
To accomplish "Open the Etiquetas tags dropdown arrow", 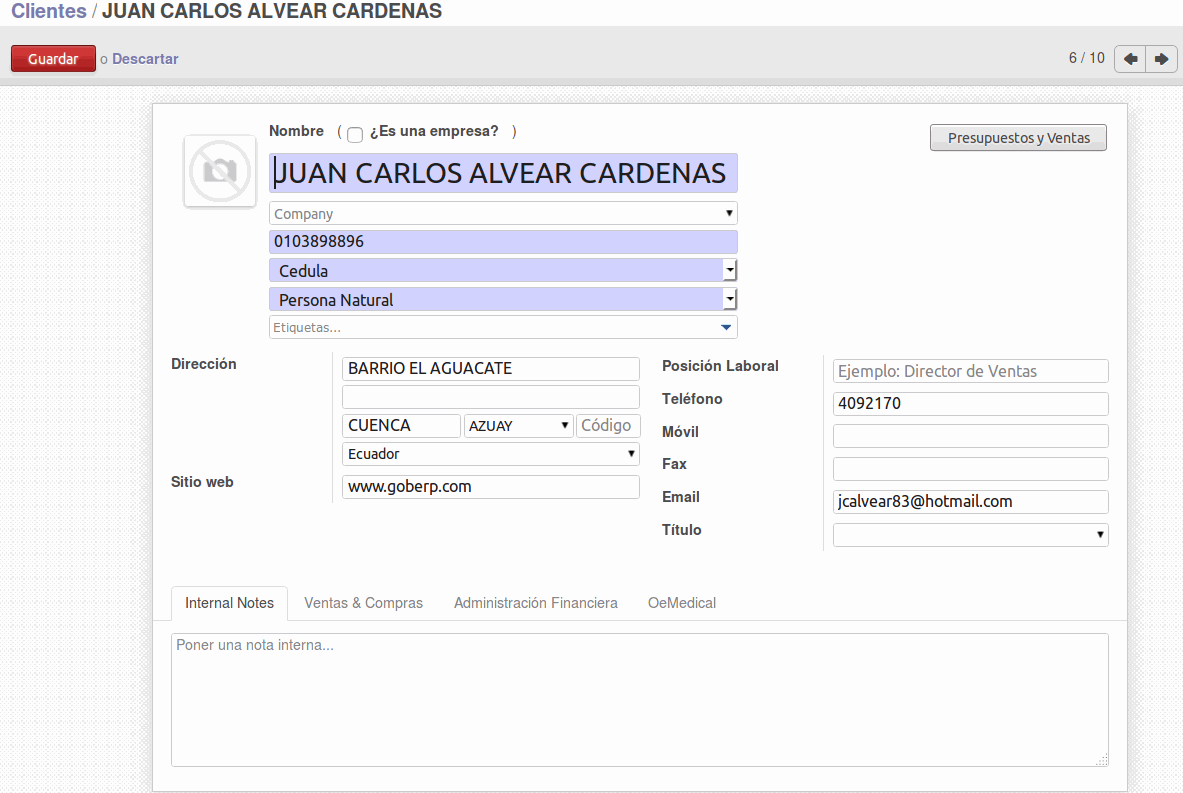I will tap(727, 327).
